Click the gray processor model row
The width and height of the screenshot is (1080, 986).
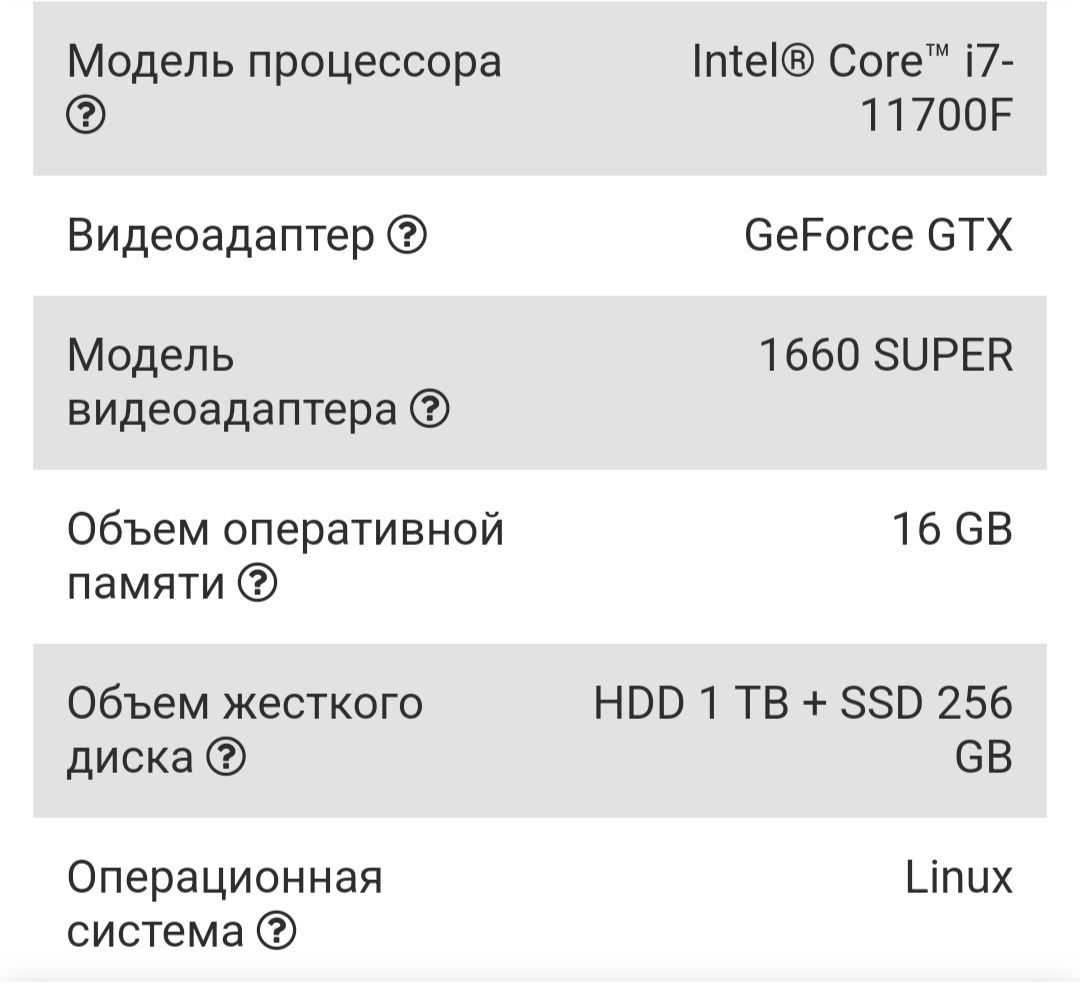click(x=540, y=88)
